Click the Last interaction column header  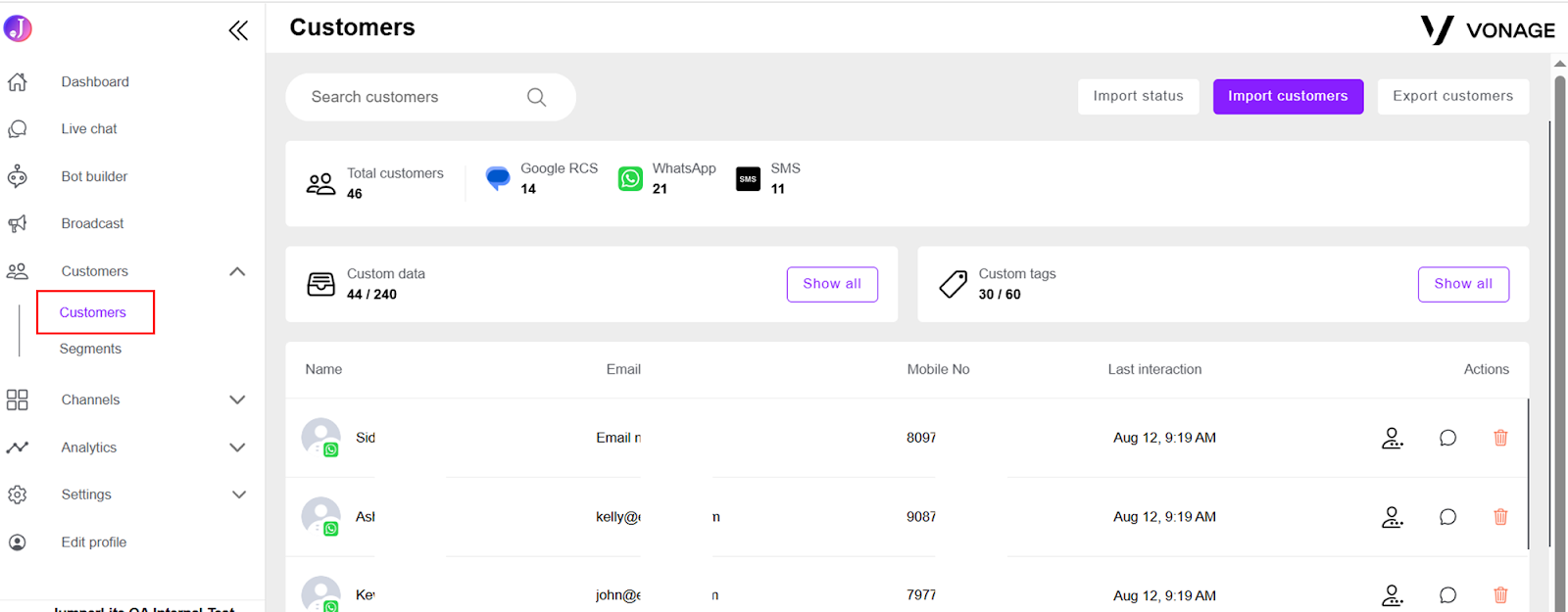[1154, 369]
